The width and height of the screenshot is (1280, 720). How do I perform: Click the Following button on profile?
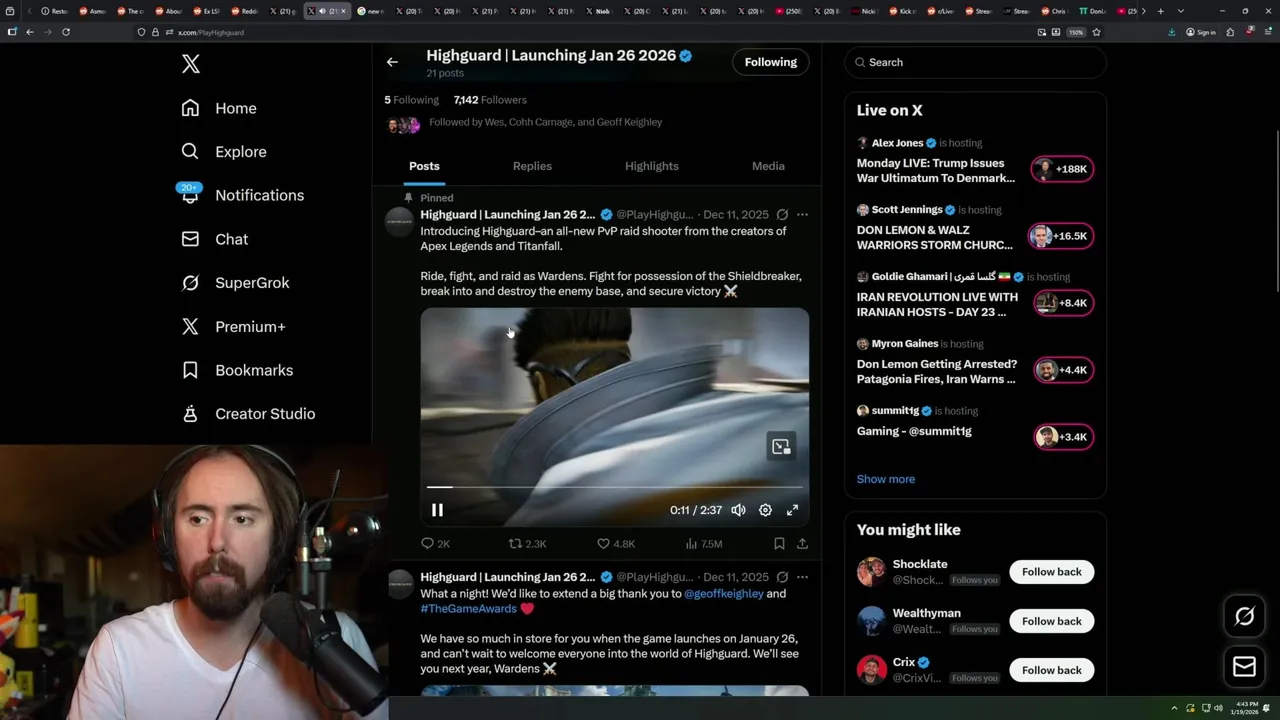770,62
